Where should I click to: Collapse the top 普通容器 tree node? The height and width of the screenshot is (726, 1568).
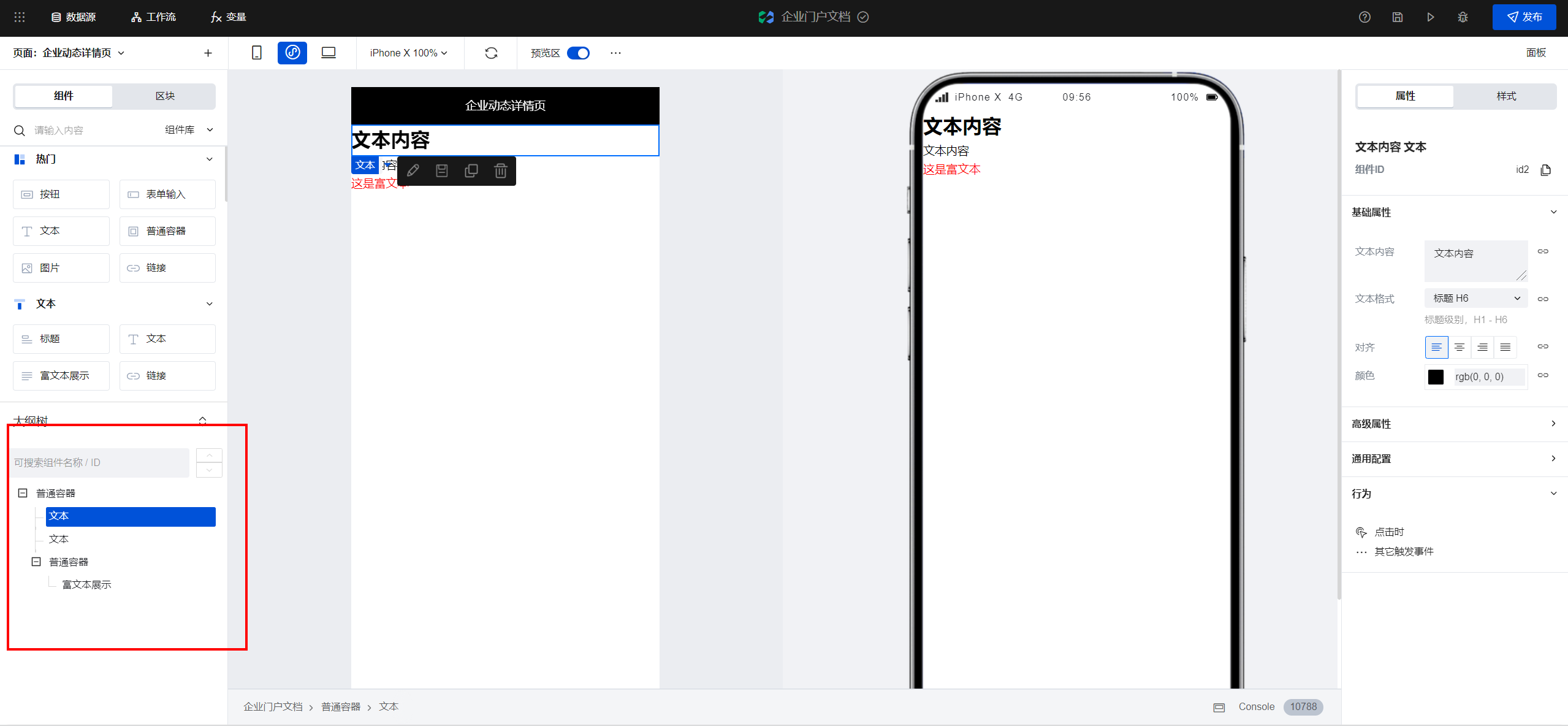click(23, 493)
